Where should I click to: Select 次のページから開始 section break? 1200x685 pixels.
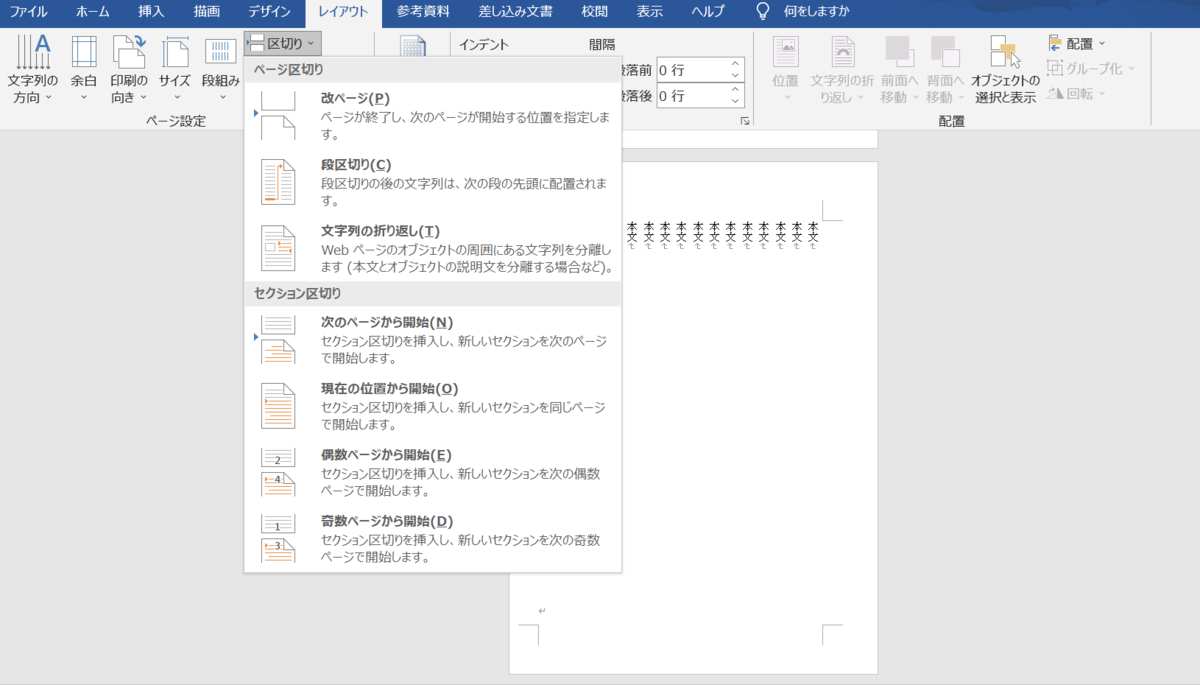point(432,339)
